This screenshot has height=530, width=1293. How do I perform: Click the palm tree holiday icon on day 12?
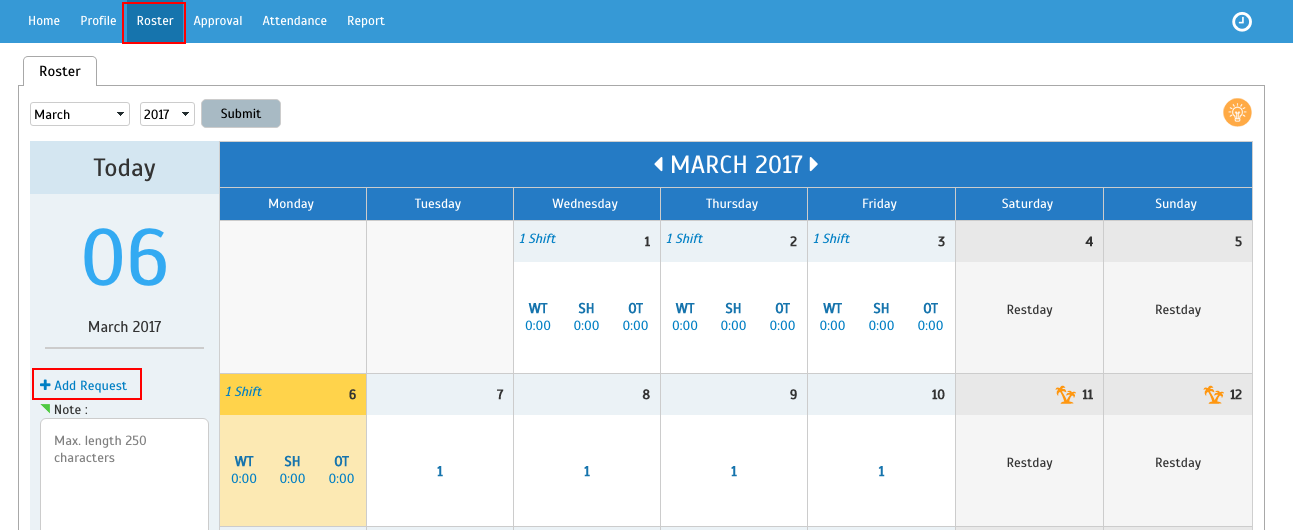click(1213, 394)
